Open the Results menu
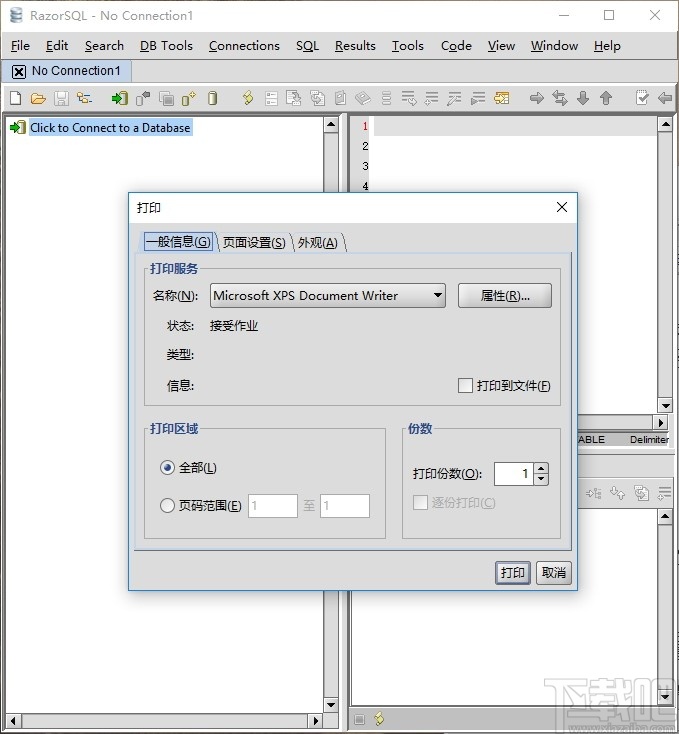This screenshot has width=679, height=734. point(355,46)
